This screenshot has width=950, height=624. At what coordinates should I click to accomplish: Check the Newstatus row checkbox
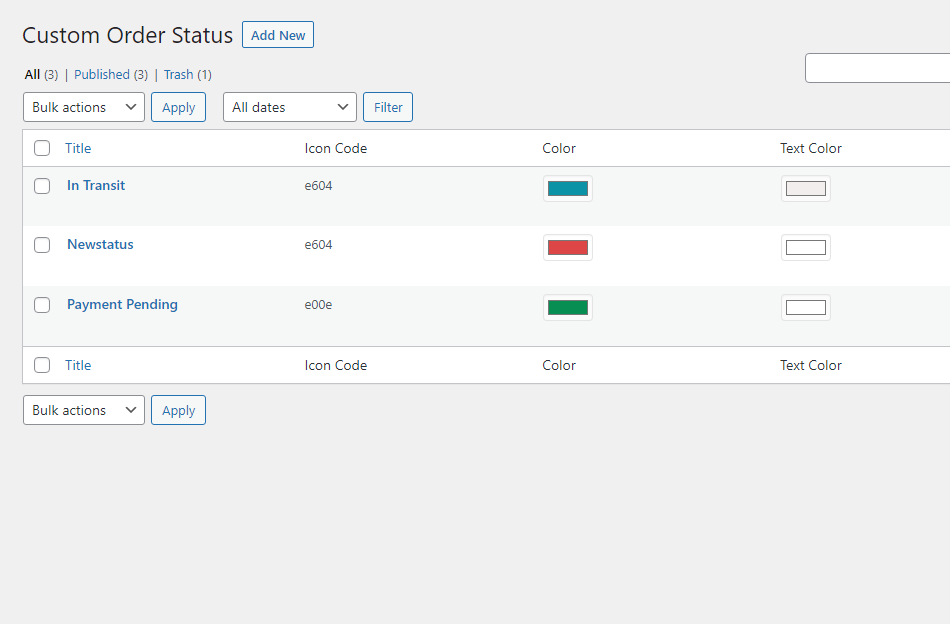[42, 244]
